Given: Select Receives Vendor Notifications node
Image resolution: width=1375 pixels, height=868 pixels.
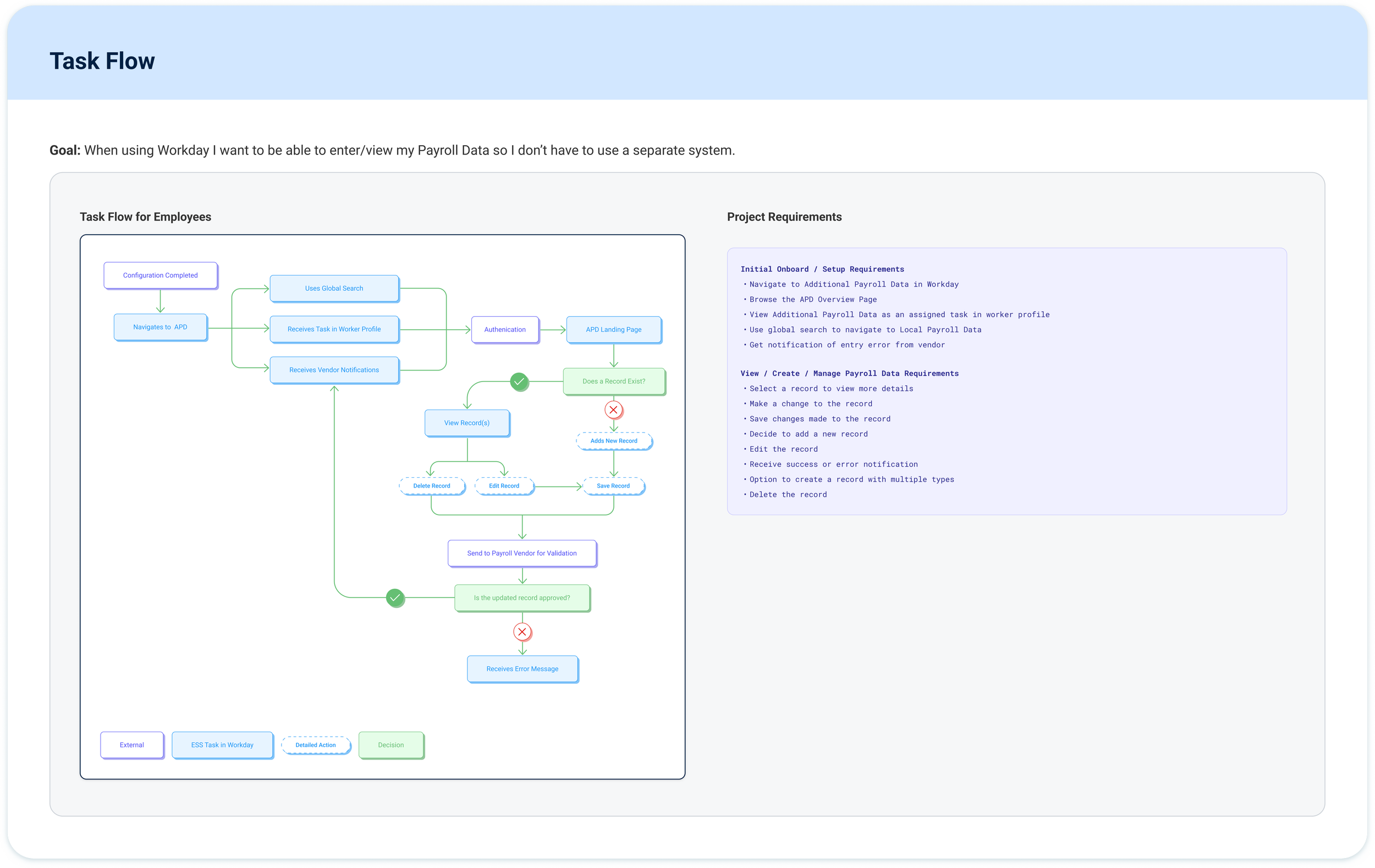Looking at the screenshot, I should 334,370.
